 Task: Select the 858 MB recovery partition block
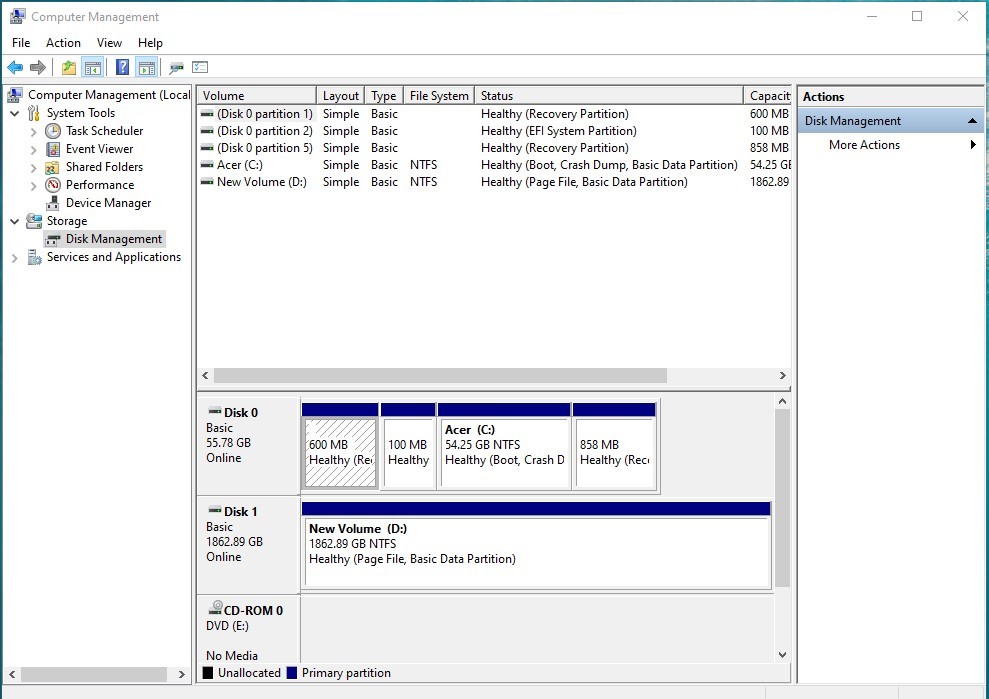(x=614, y=447)
